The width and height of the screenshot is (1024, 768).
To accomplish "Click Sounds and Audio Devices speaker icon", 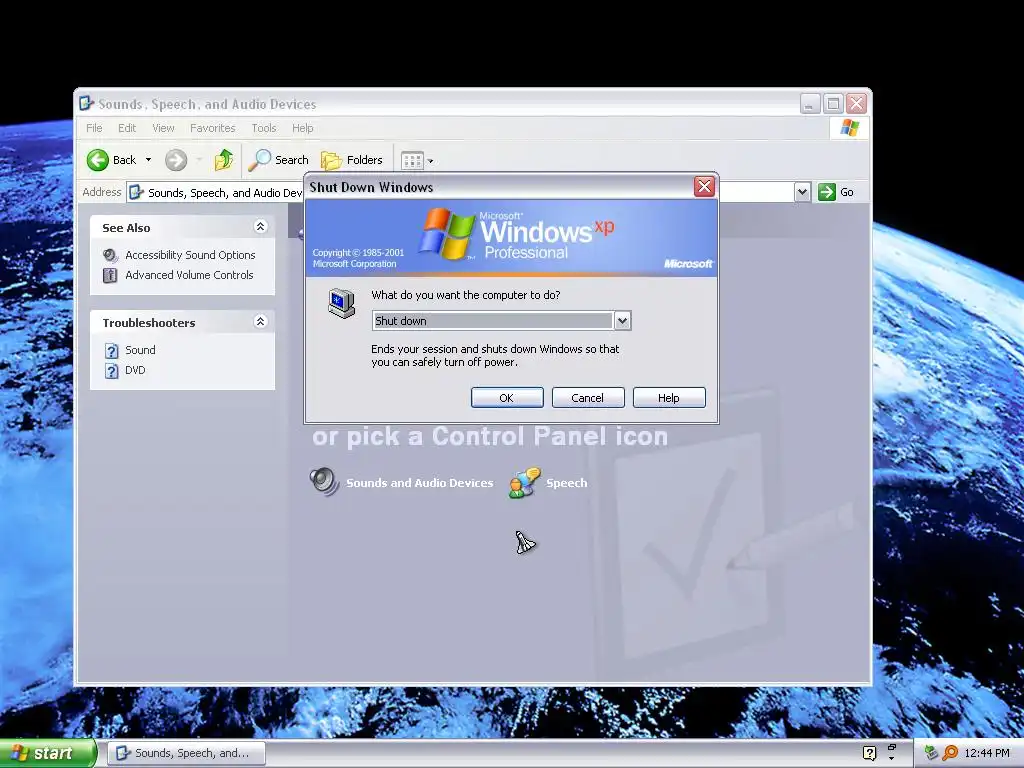I will coord(324,483).
